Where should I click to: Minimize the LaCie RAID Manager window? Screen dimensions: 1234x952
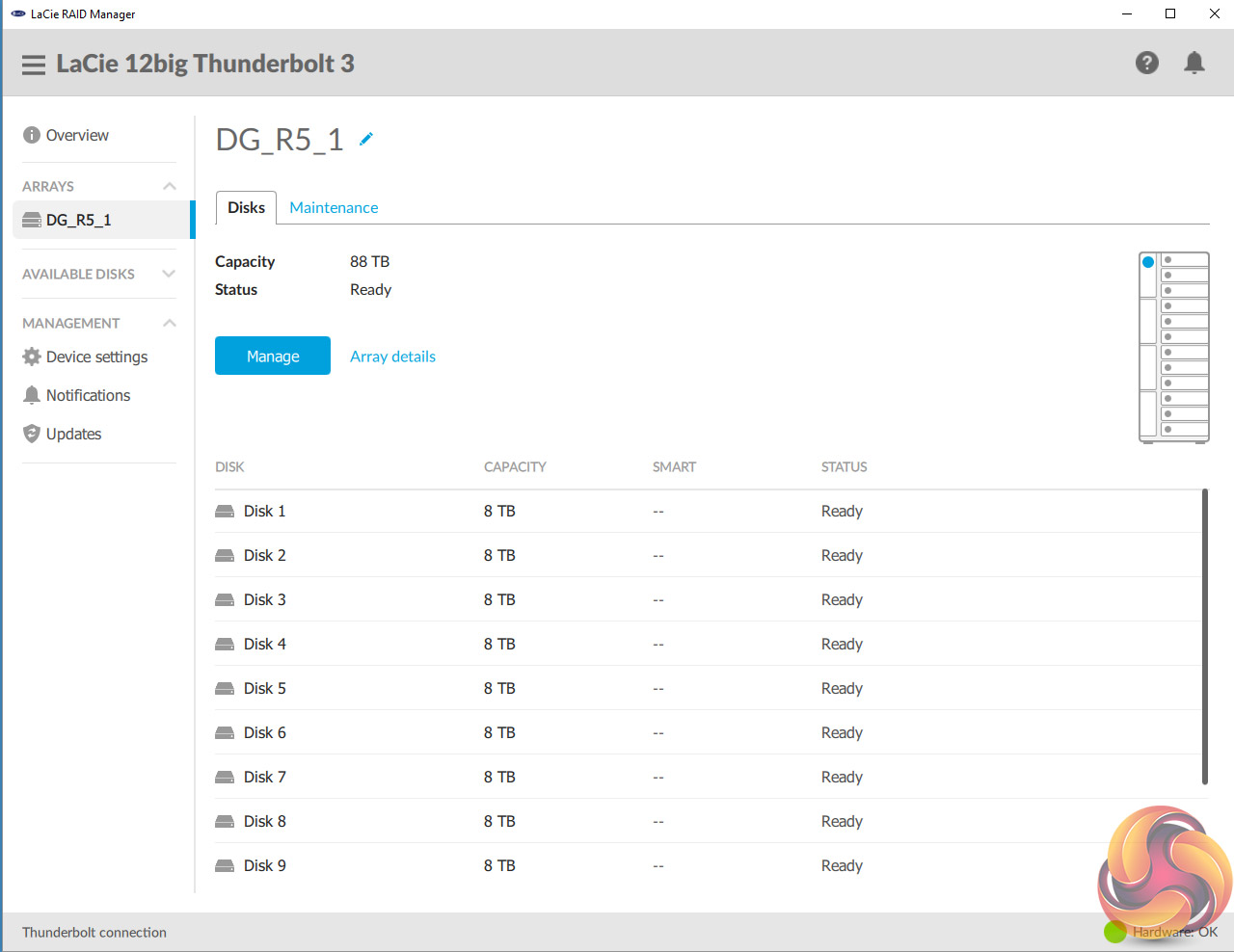tap(1128, 13)
